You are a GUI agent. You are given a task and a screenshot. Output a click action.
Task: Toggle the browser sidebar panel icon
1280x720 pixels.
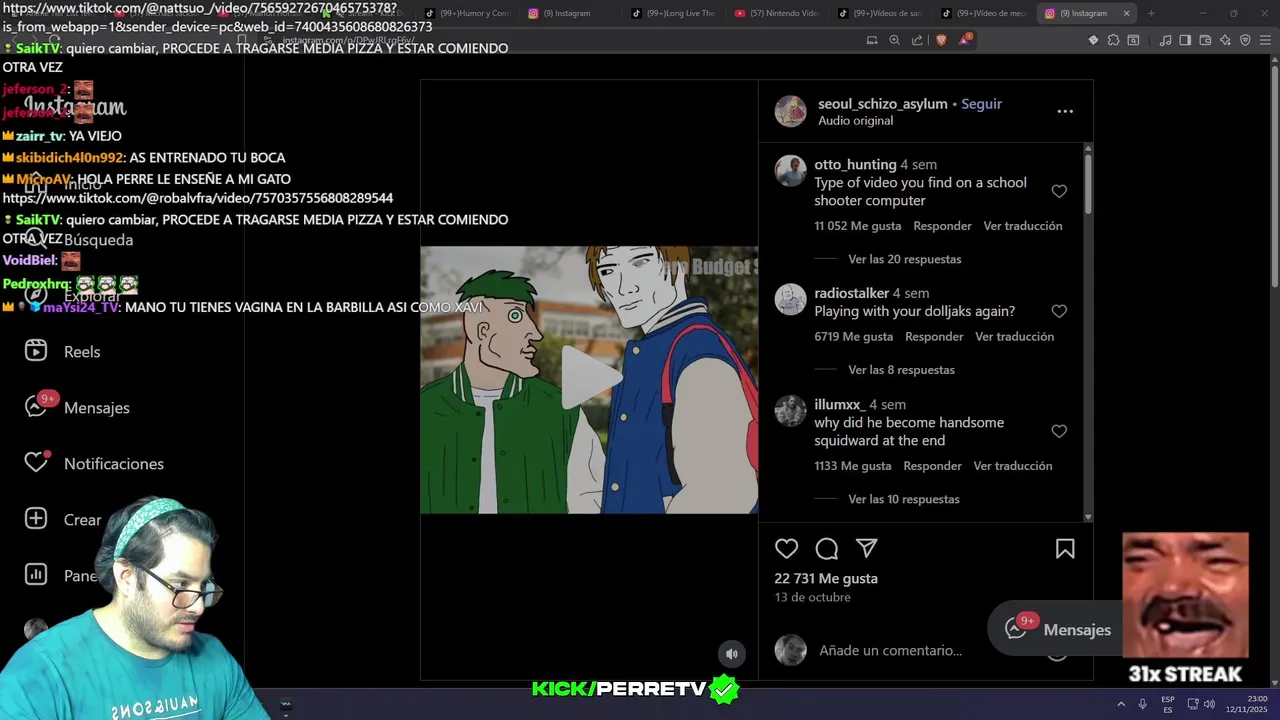[1185, 40]
